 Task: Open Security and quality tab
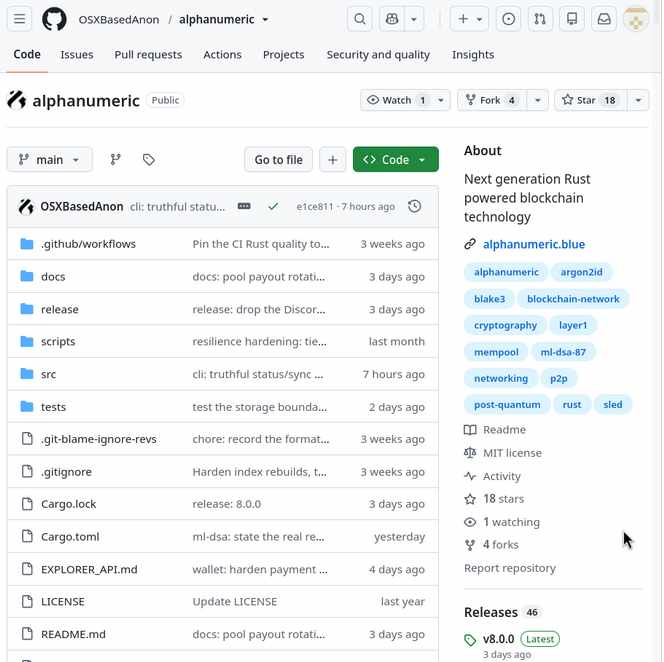pyautogui.click(x=378, y=55)
